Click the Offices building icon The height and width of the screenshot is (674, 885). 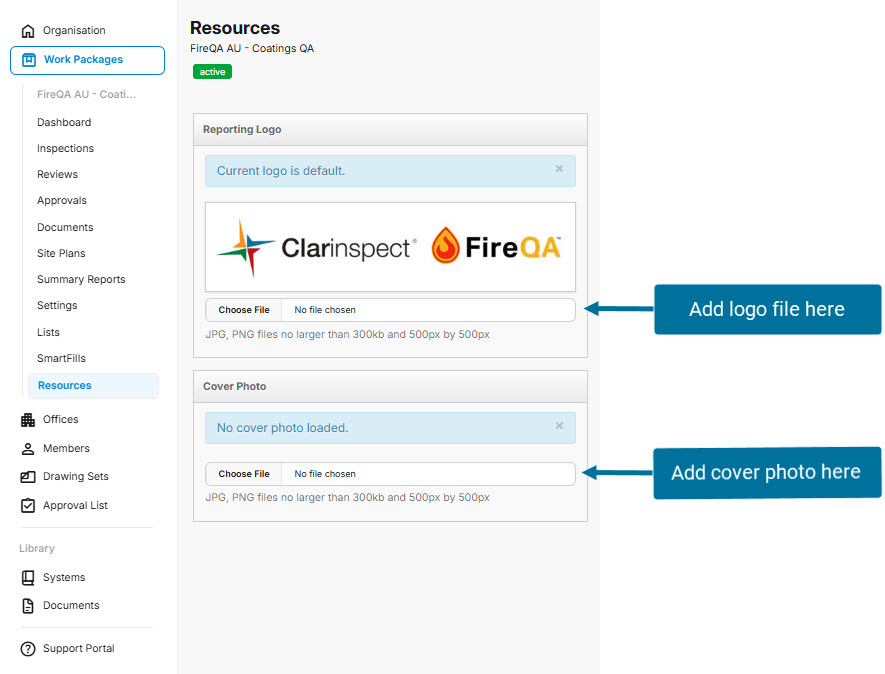click(x=28, y=420)
